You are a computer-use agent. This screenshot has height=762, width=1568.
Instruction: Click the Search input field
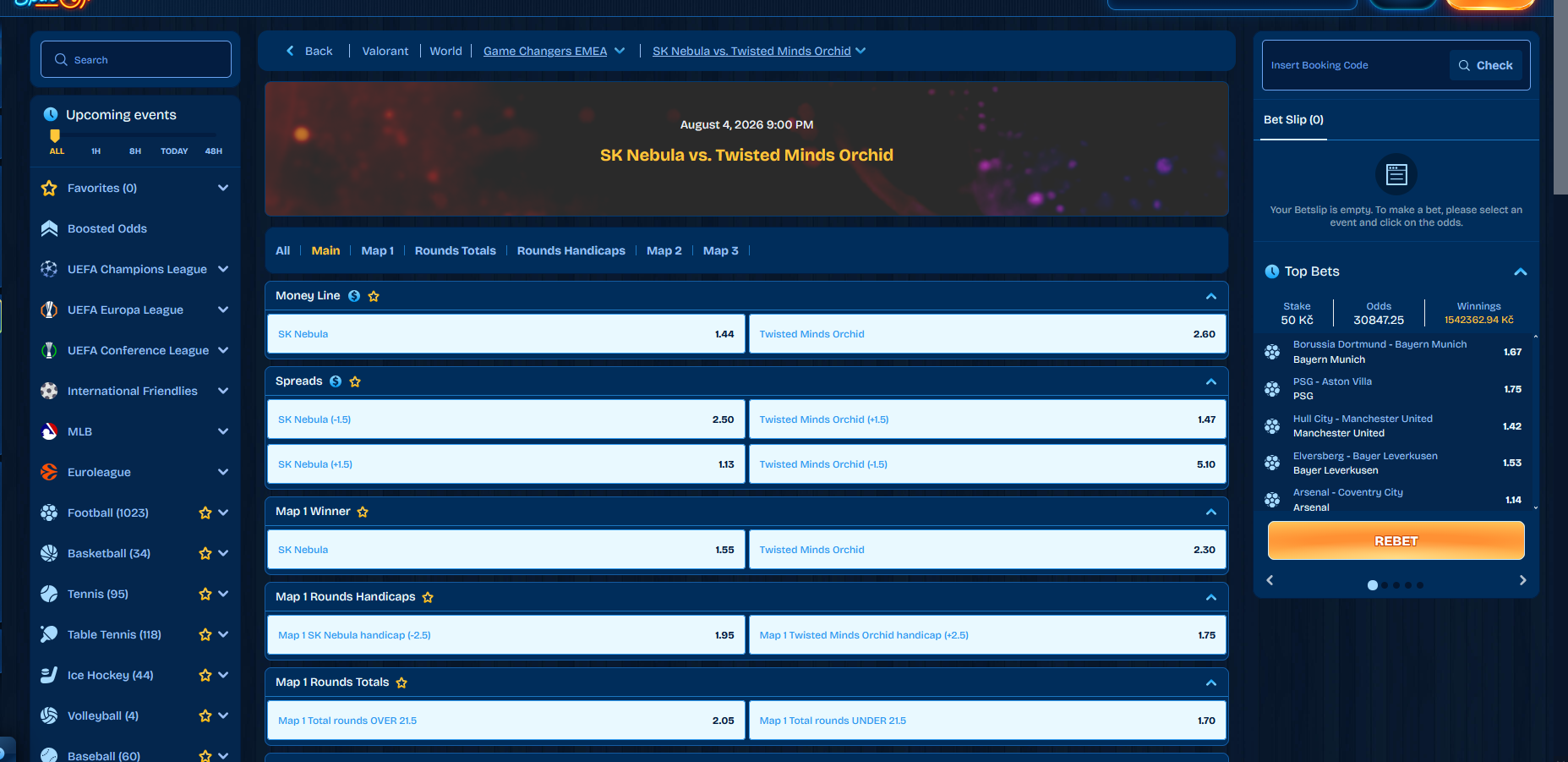click(x=136, y=59)
